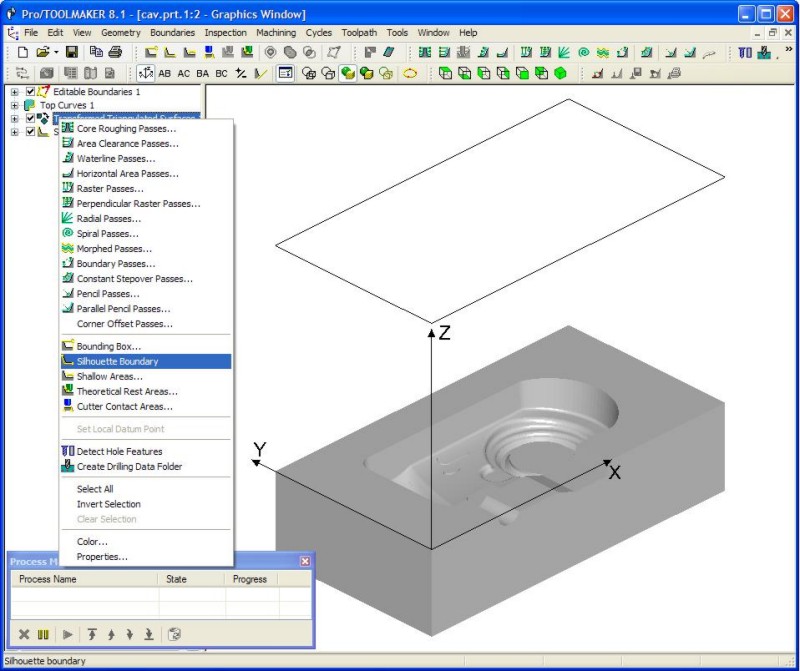Choose Select All in context menu
Image resolution: width=800 pixels, height=671 pixels.
(146, 489)
